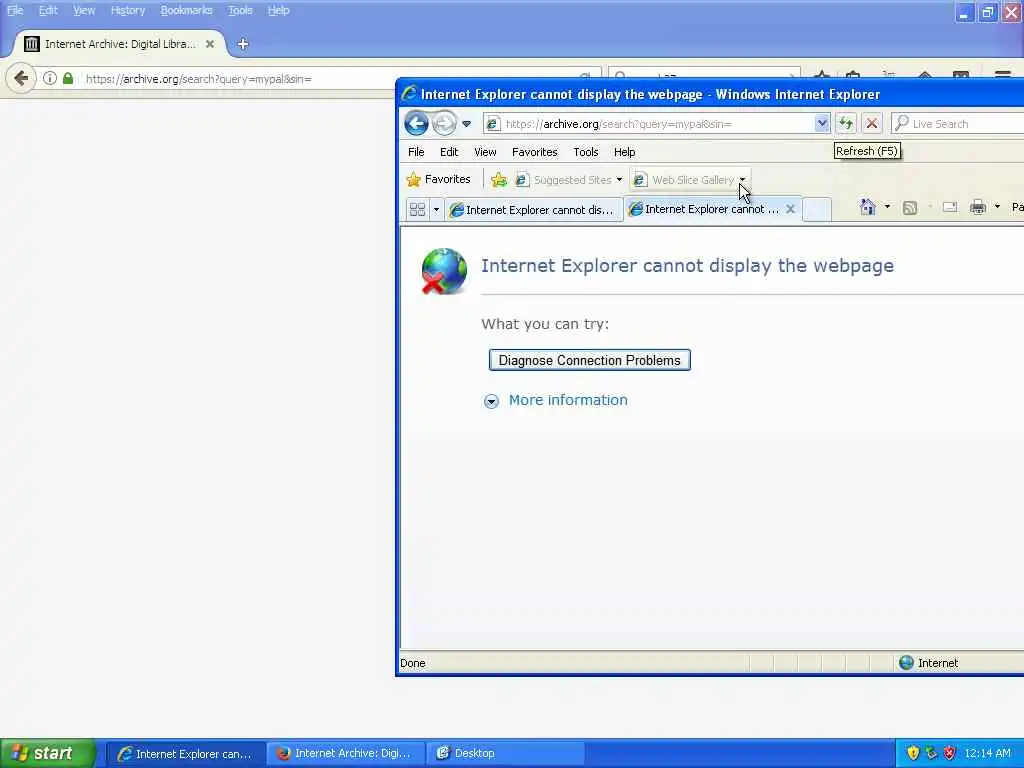Open Firefox Edit menu
This screenshot has width=1024, height=768.
(48, 10)
